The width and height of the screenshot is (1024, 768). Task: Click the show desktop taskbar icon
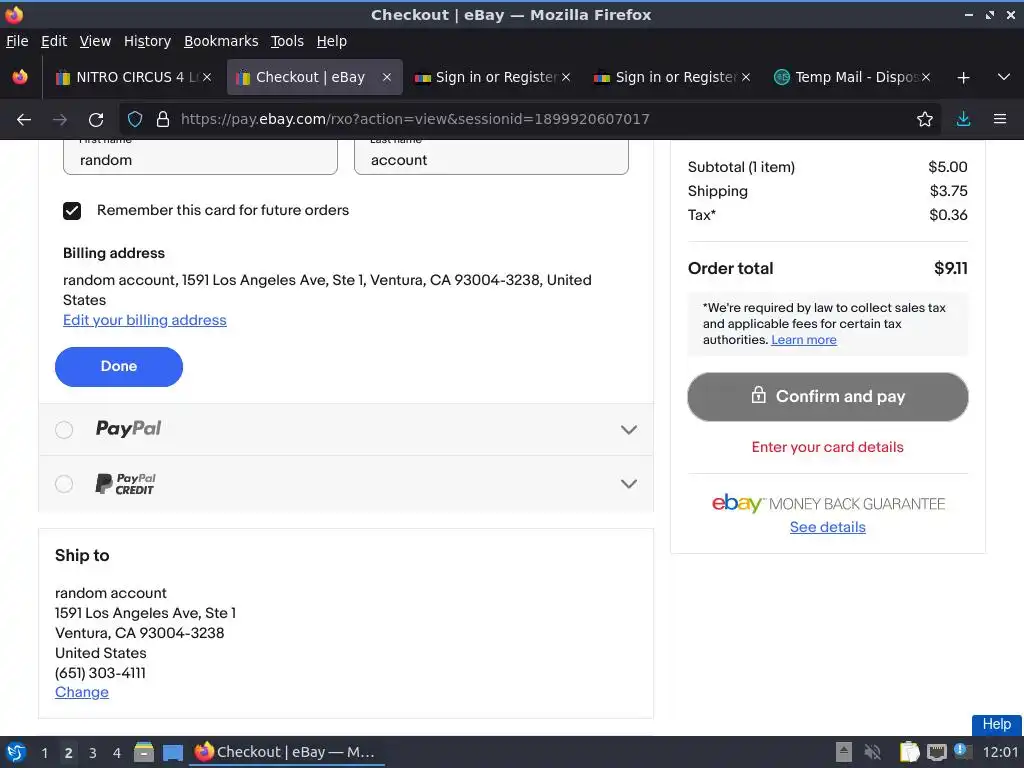(172, 752)
